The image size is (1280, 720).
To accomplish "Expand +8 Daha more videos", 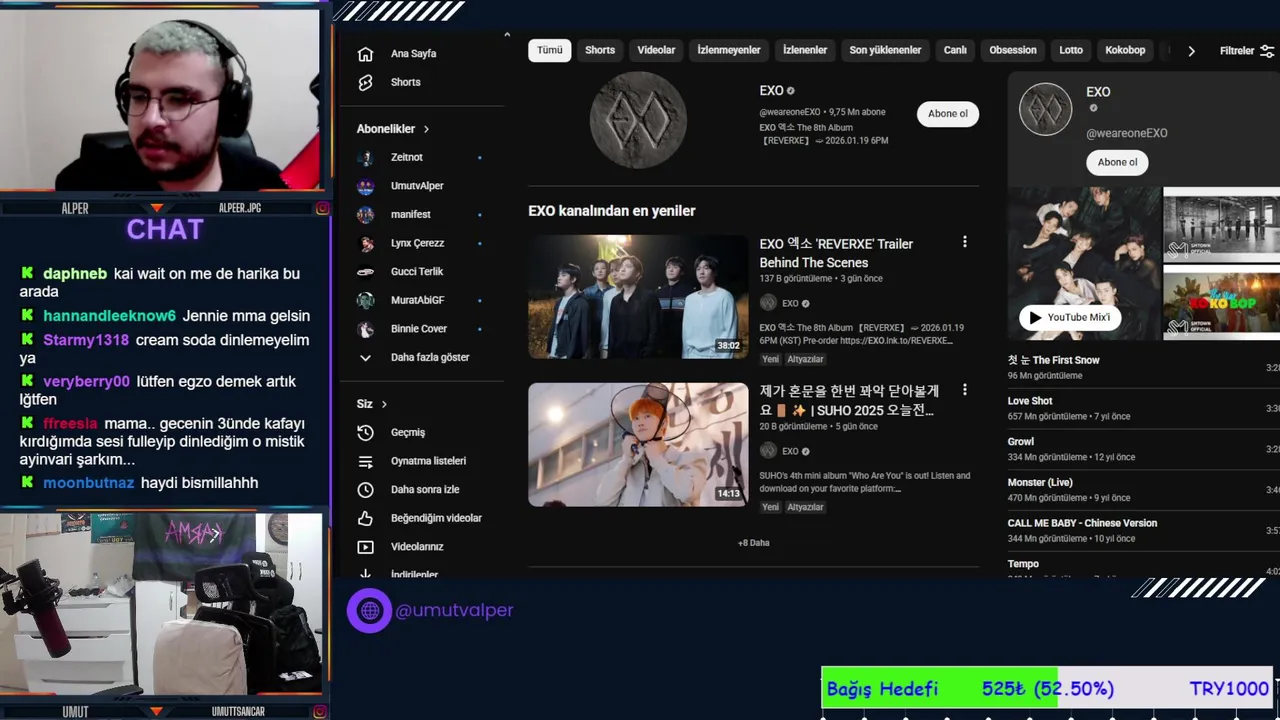I will pos(754,543).
